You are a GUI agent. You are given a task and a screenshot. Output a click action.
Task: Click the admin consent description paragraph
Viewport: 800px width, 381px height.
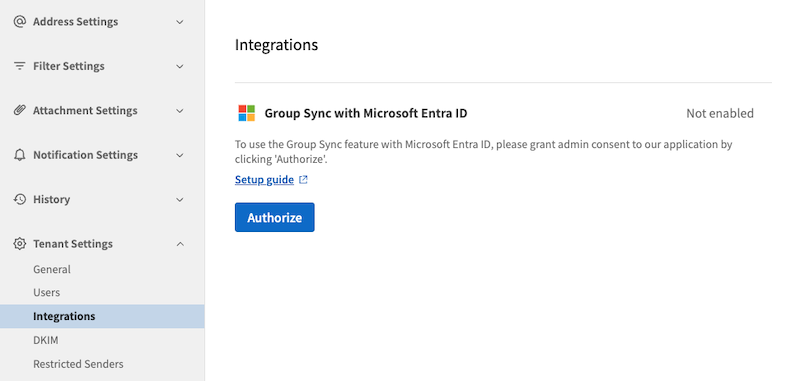(x=484, y=151)
